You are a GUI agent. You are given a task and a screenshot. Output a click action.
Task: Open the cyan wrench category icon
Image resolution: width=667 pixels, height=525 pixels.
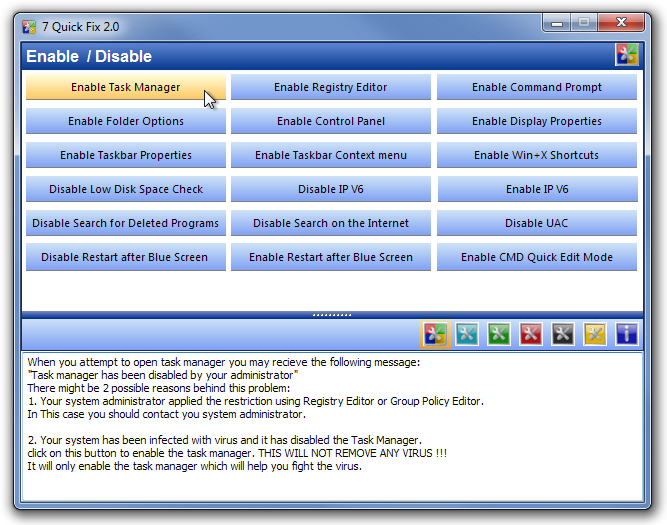(467, 334)
